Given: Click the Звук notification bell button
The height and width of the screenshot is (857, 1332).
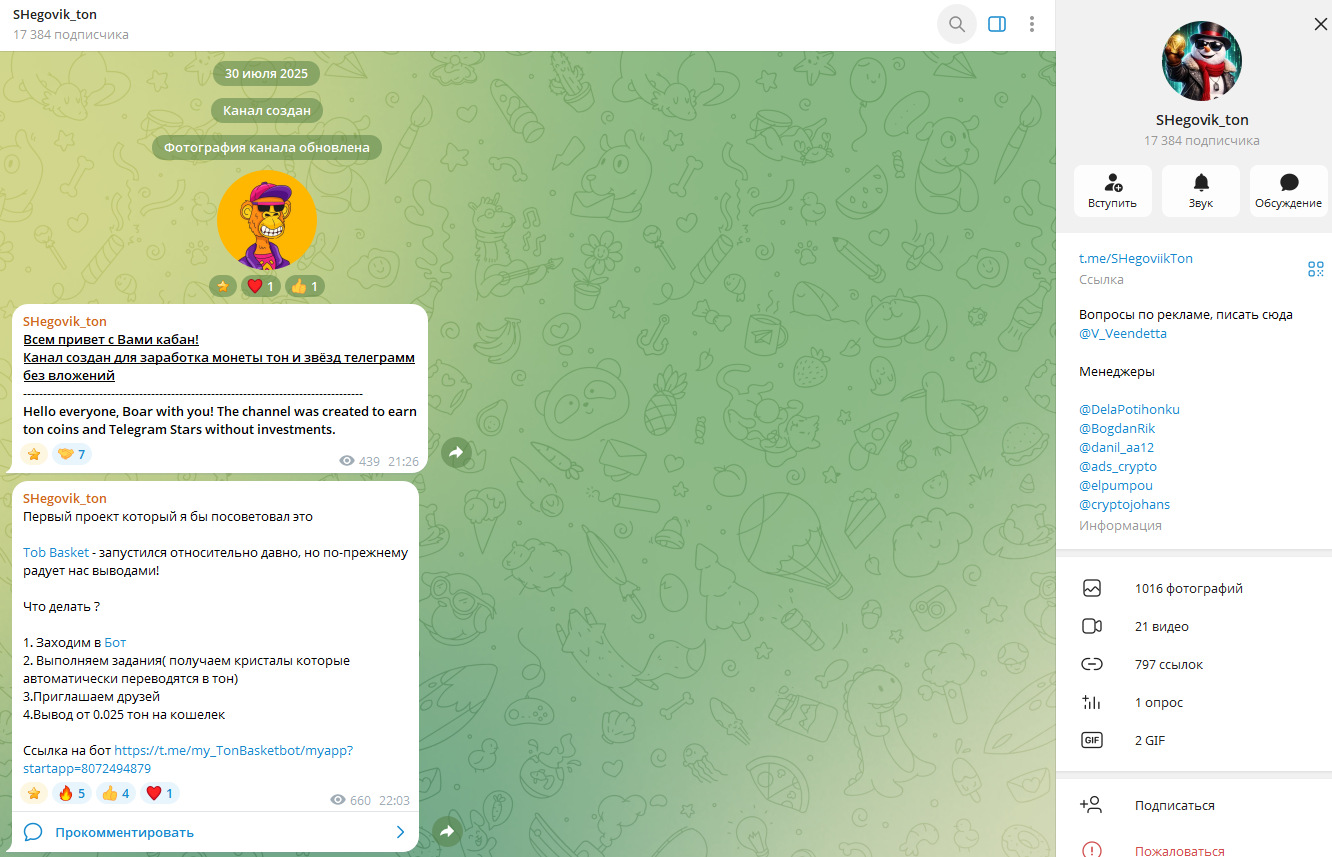Looking at the screenshot, I should point(1201,191).
